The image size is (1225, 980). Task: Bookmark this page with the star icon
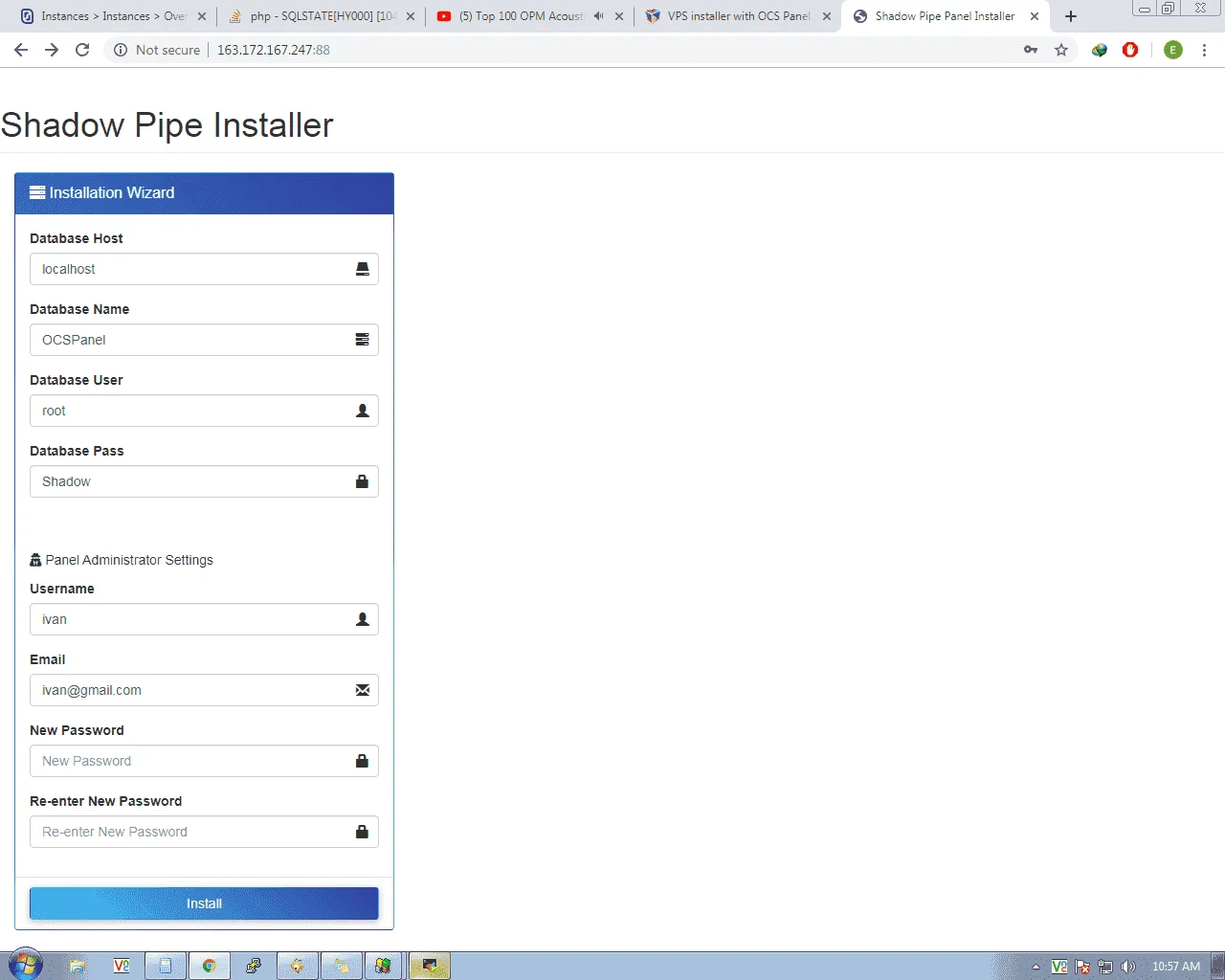[x=1061, y=50]
